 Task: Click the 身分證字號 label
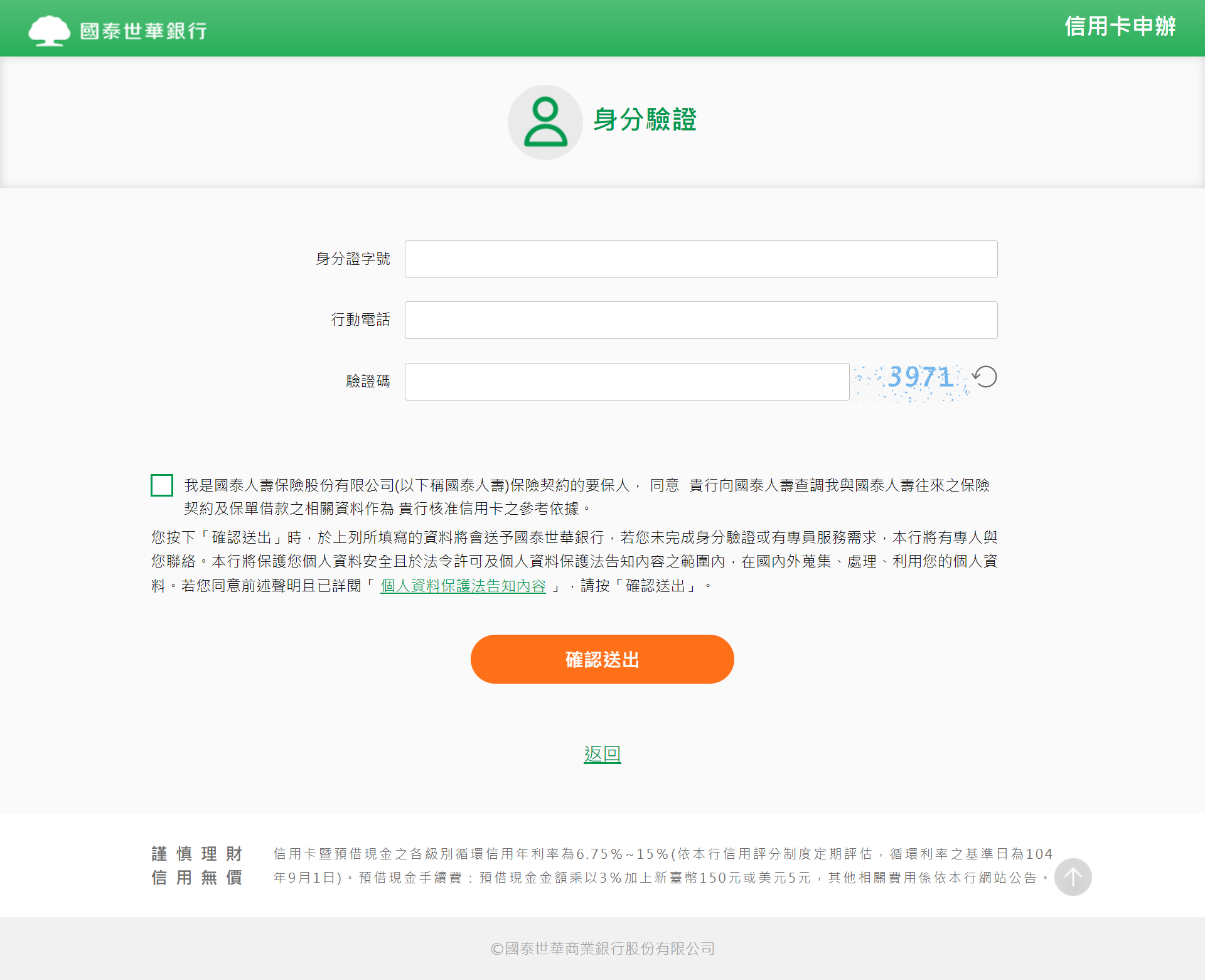[x=353, y=259]
